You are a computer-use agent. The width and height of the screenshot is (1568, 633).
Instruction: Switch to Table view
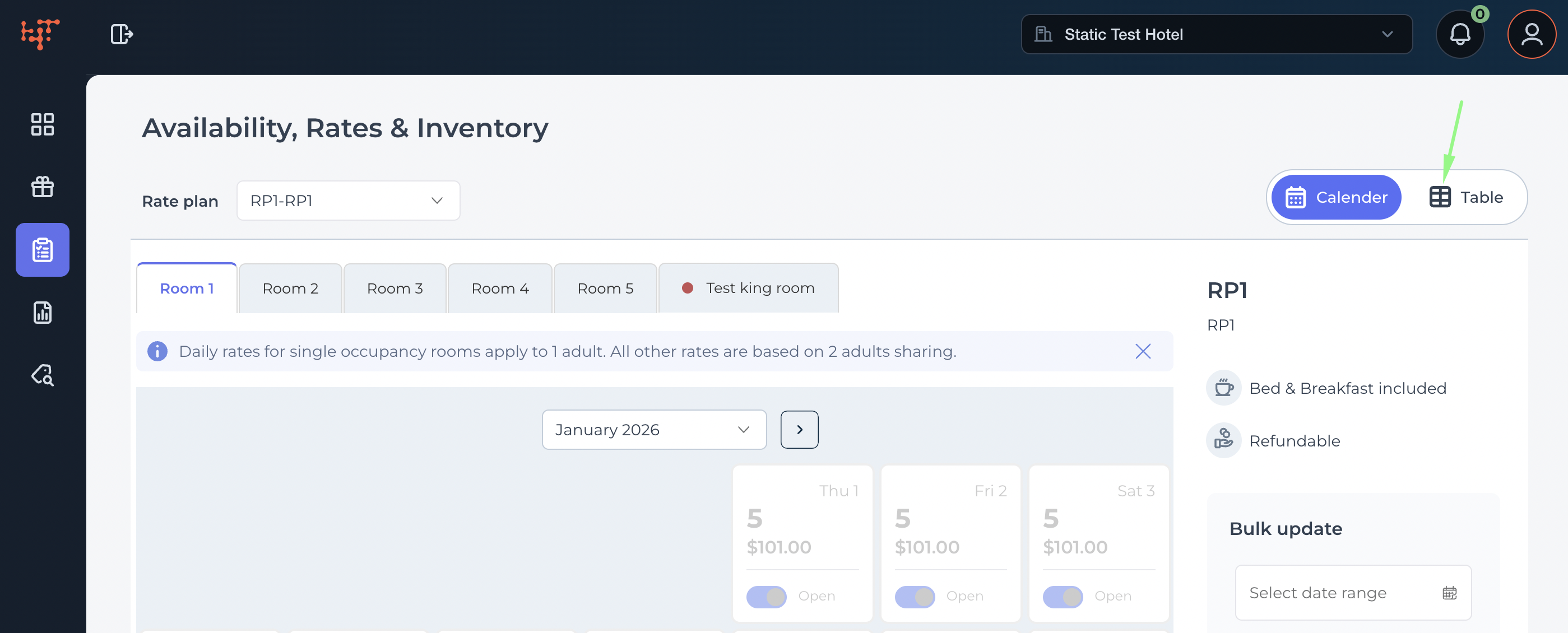click(x=1466, y=197)
